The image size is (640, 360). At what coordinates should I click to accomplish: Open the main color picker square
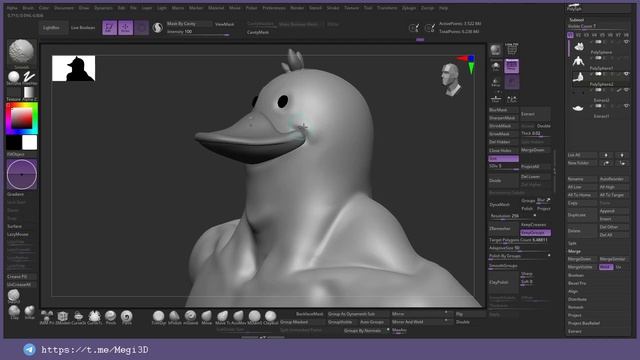click(22, 118)
